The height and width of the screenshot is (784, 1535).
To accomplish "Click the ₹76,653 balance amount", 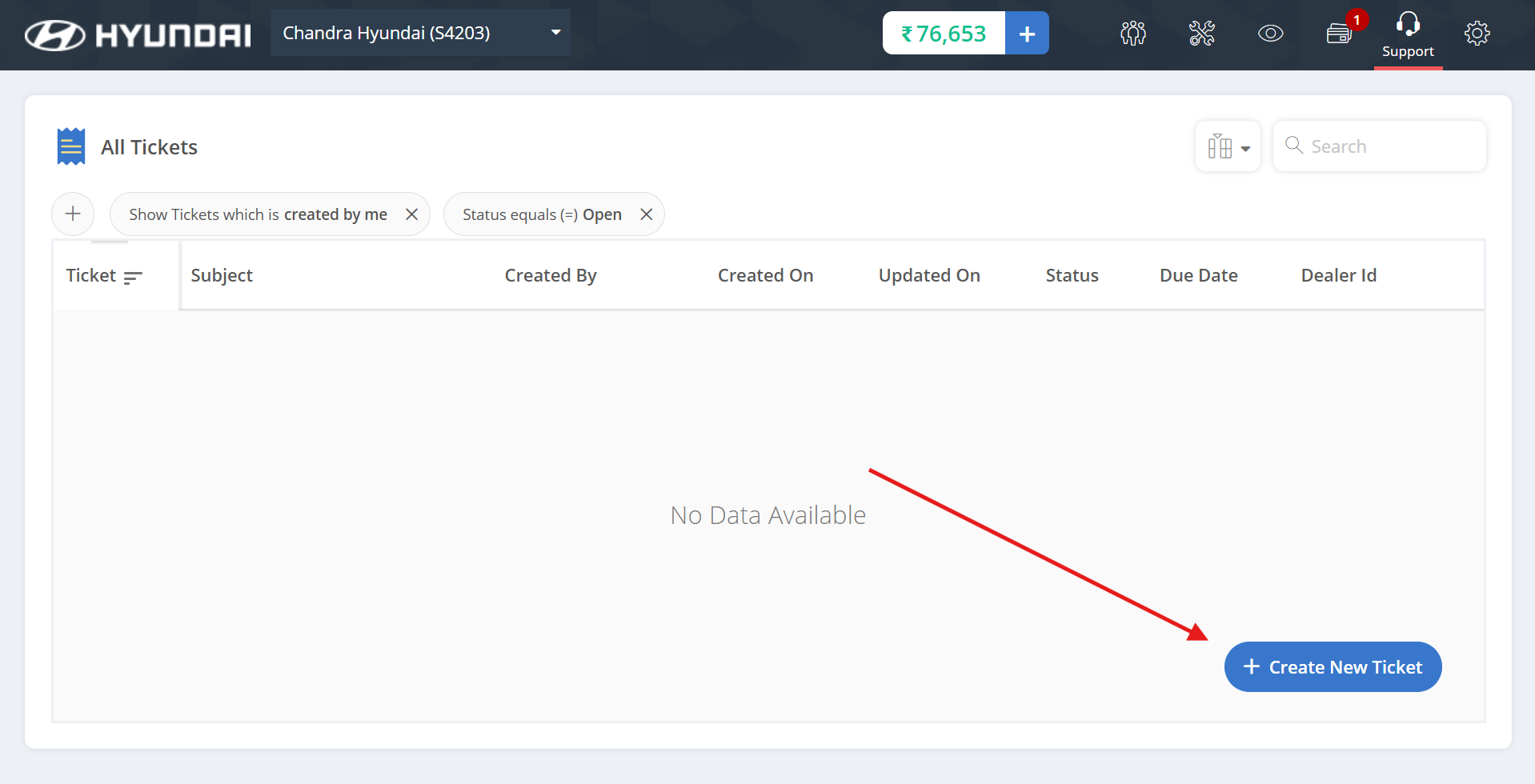I will [x=944, y=34].
